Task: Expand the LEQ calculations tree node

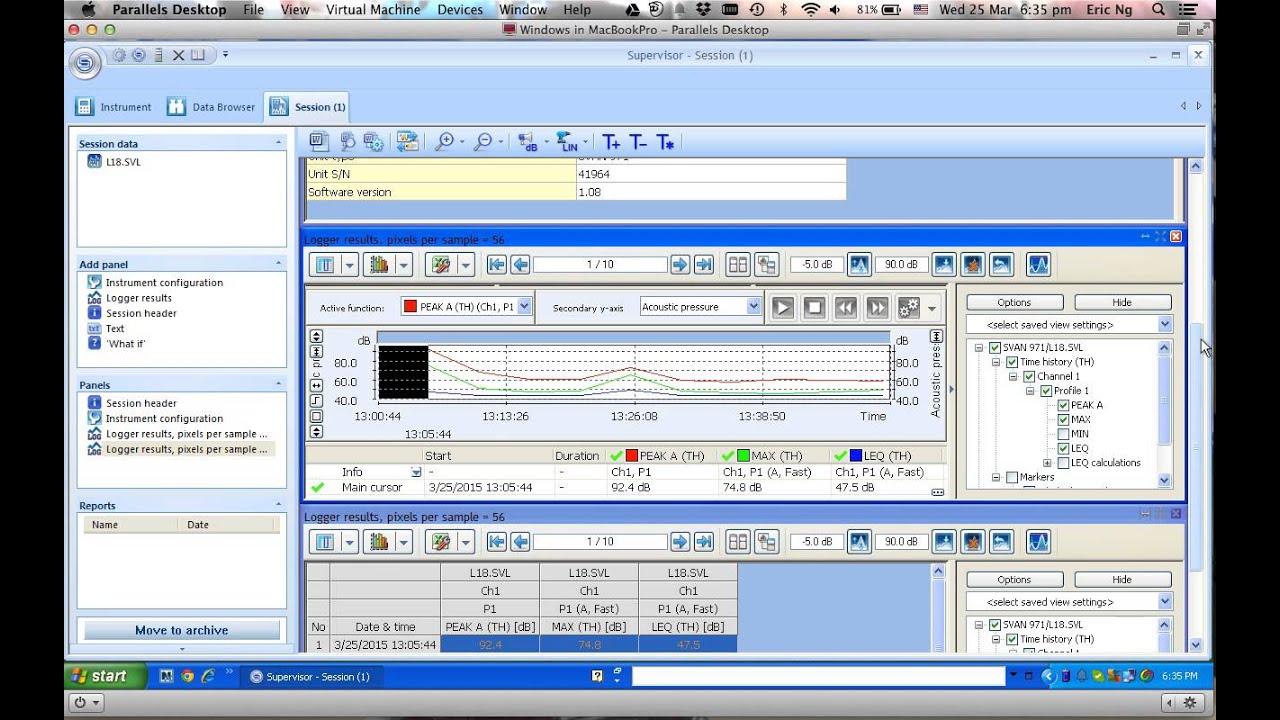Action: tap(1047, 463)
